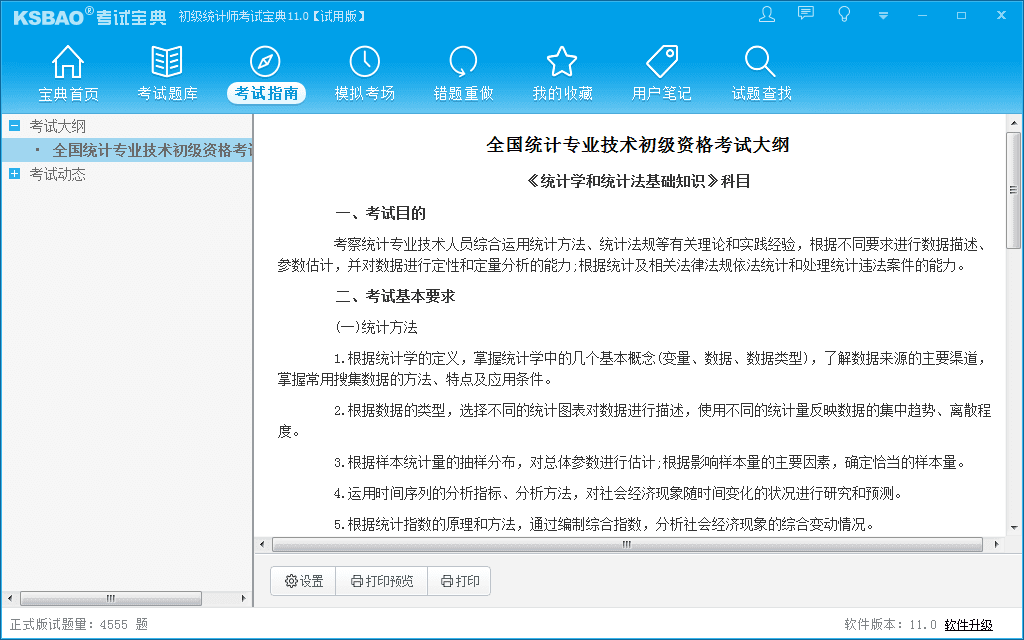Open 模拟考场 clock icon

364,62
